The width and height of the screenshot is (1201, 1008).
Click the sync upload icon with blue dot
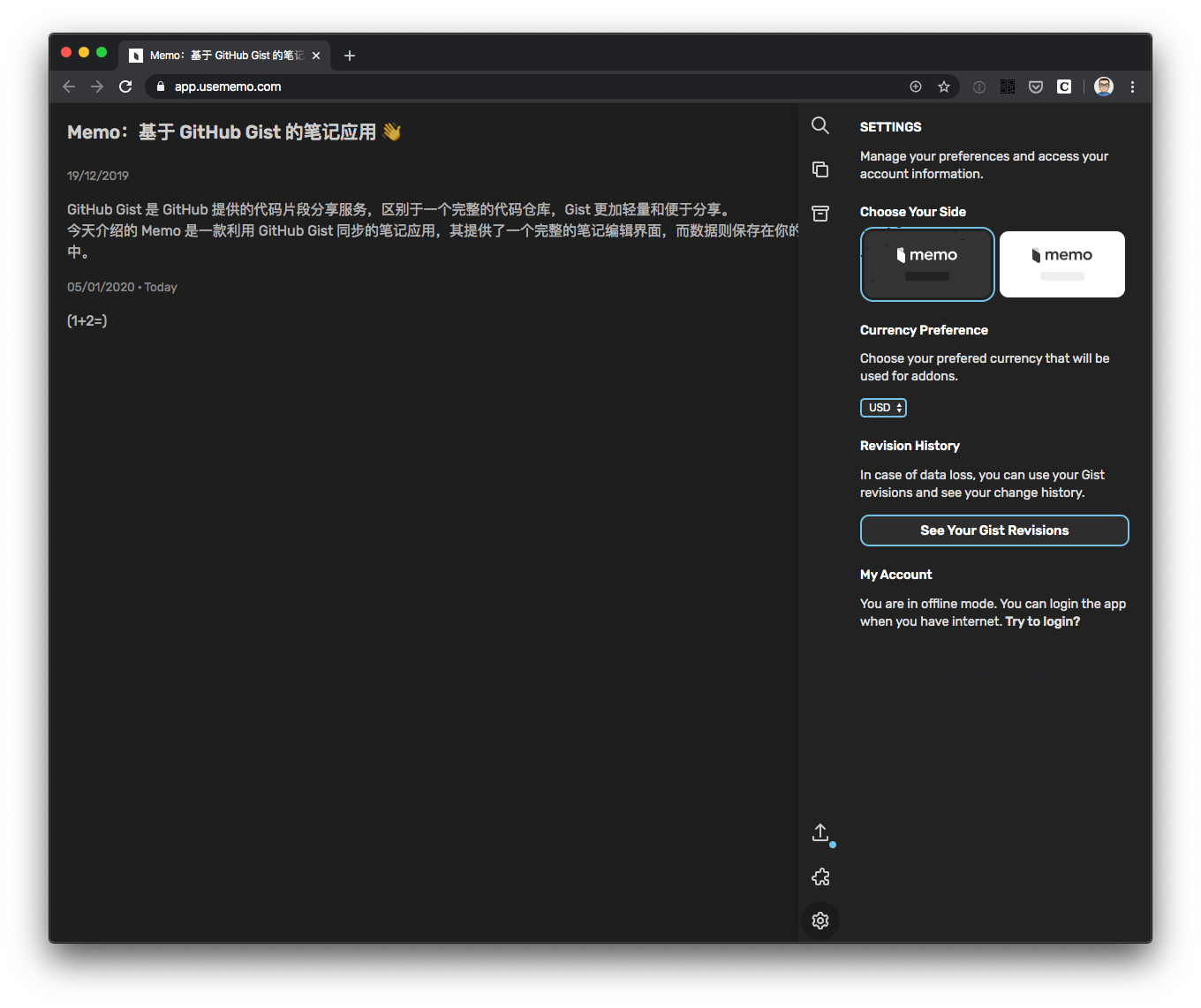[820, 832]
